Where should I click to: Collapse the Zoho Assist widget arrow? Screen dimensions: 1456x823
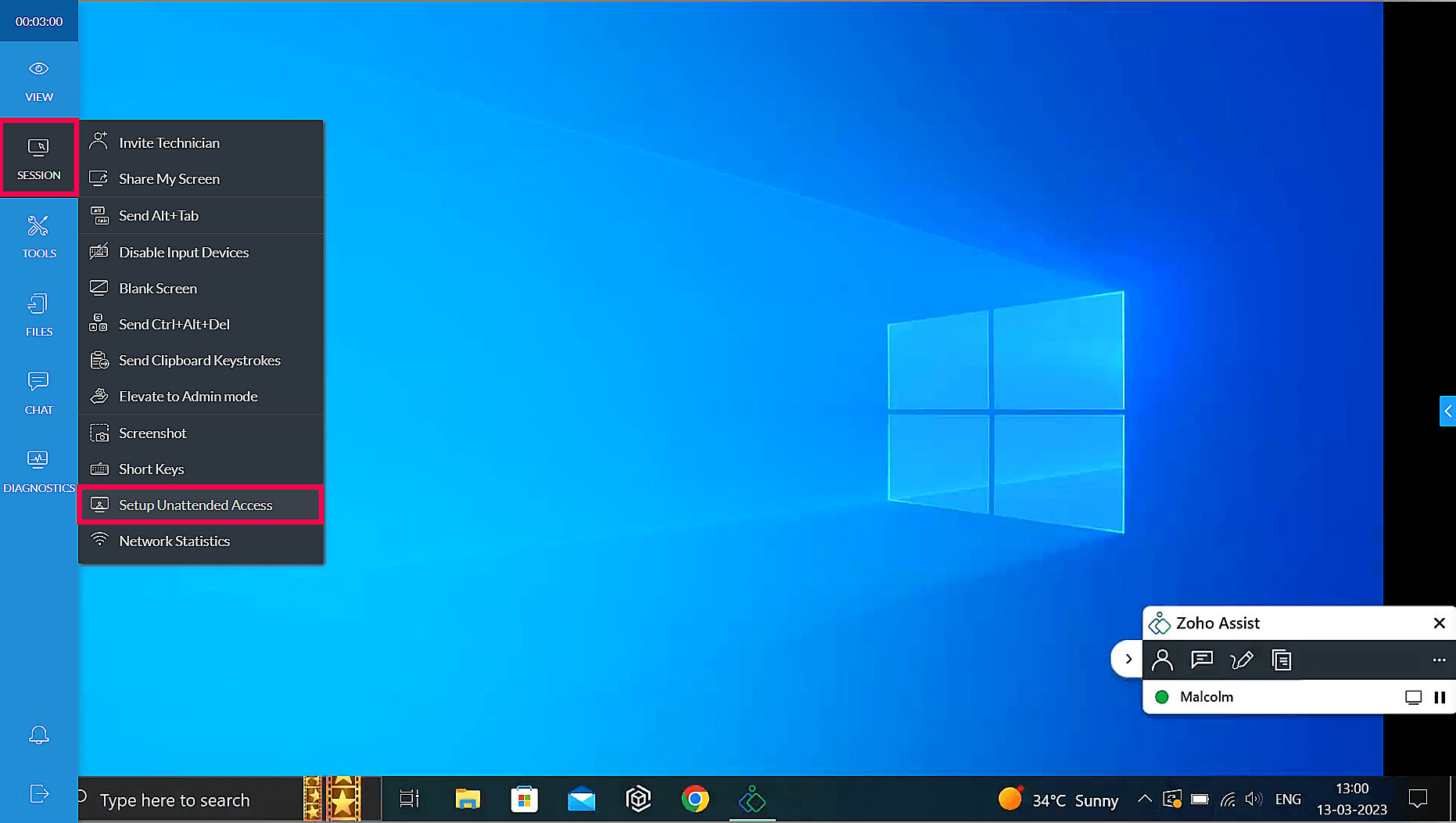pos(1128,659)
